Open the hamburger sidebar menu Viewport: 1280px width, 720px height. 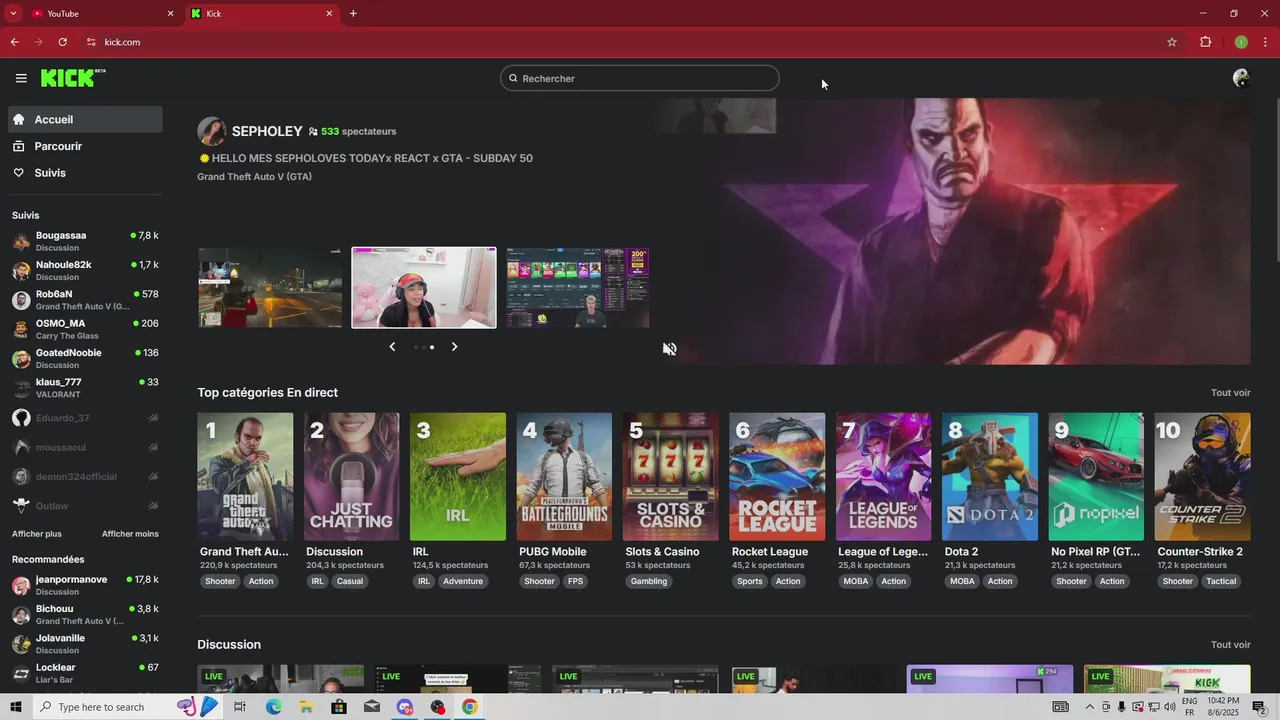tap(21, 78)
